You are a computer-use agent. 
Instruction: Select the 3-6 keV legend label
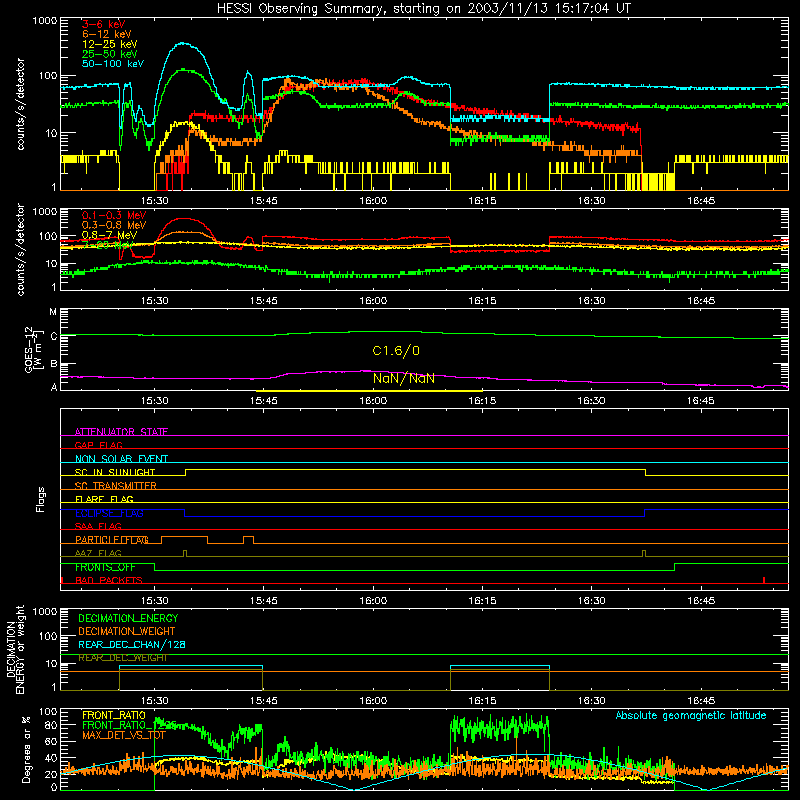click(104, 24)
